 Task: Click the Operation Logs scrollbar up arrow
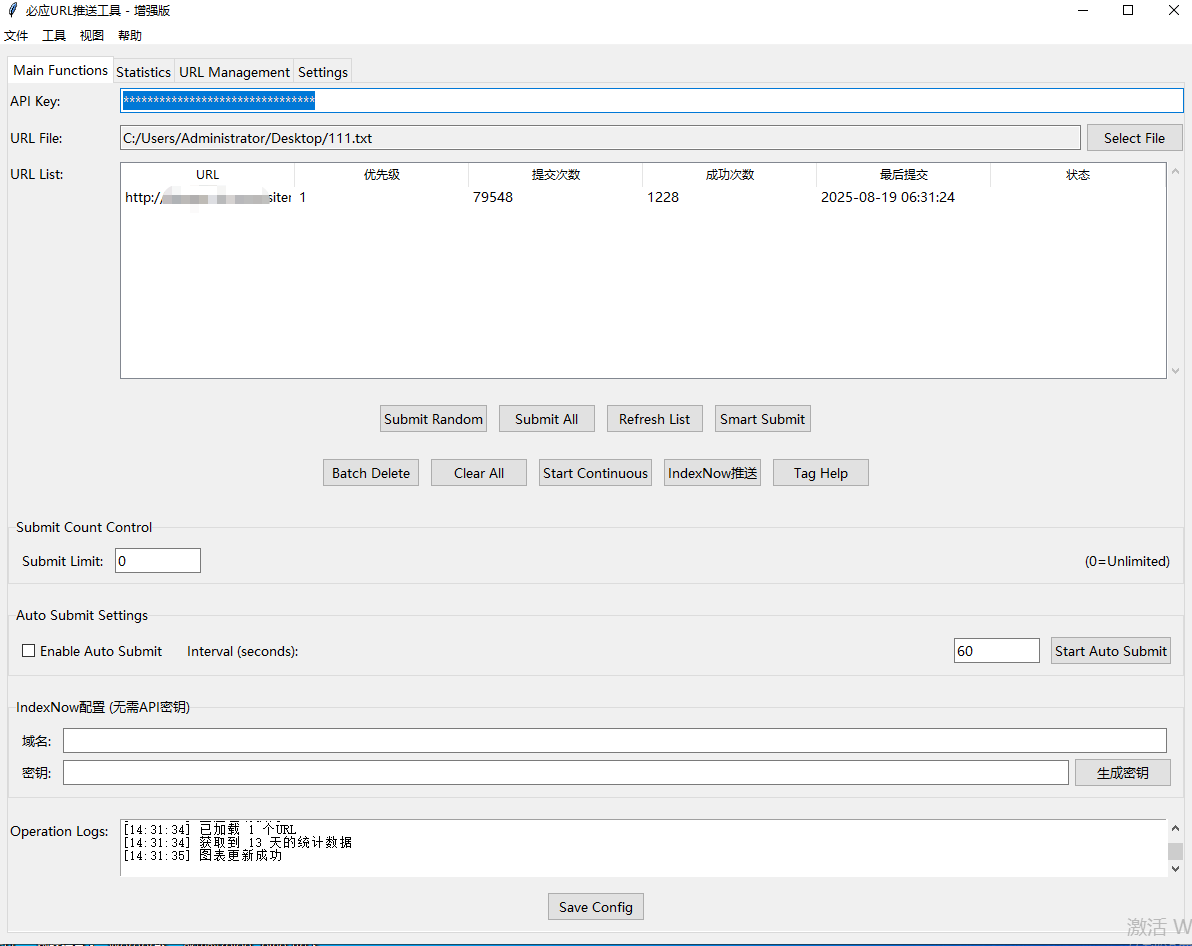1175,828
